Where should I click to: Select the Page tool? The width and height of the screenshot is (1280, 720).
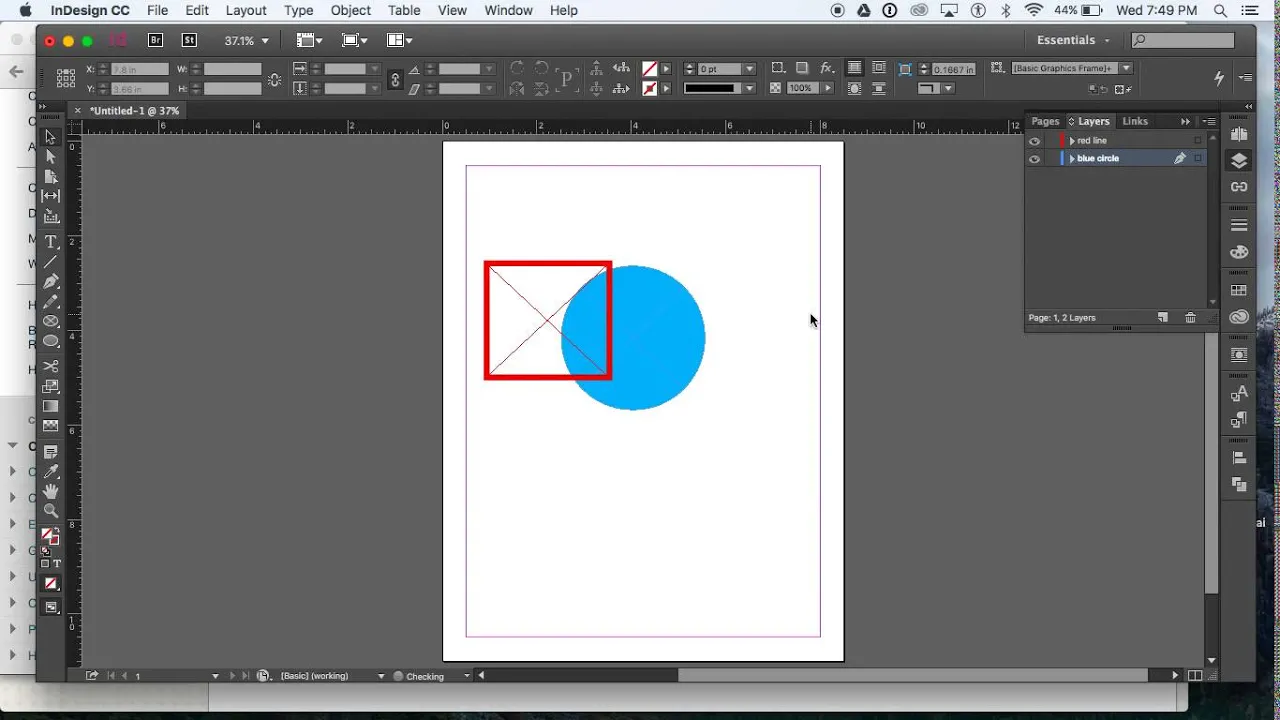[x=50, y=176]
